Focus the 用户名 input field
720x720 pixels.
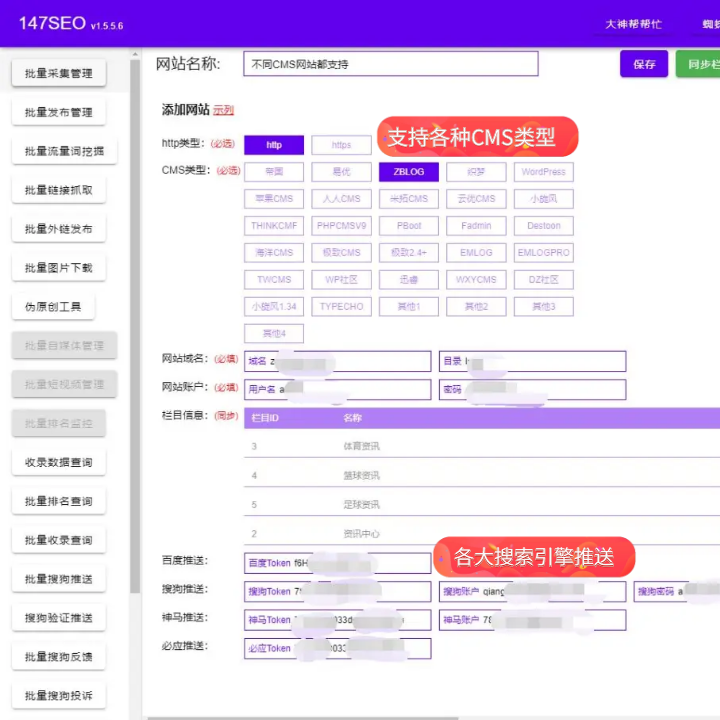point(338,389)
